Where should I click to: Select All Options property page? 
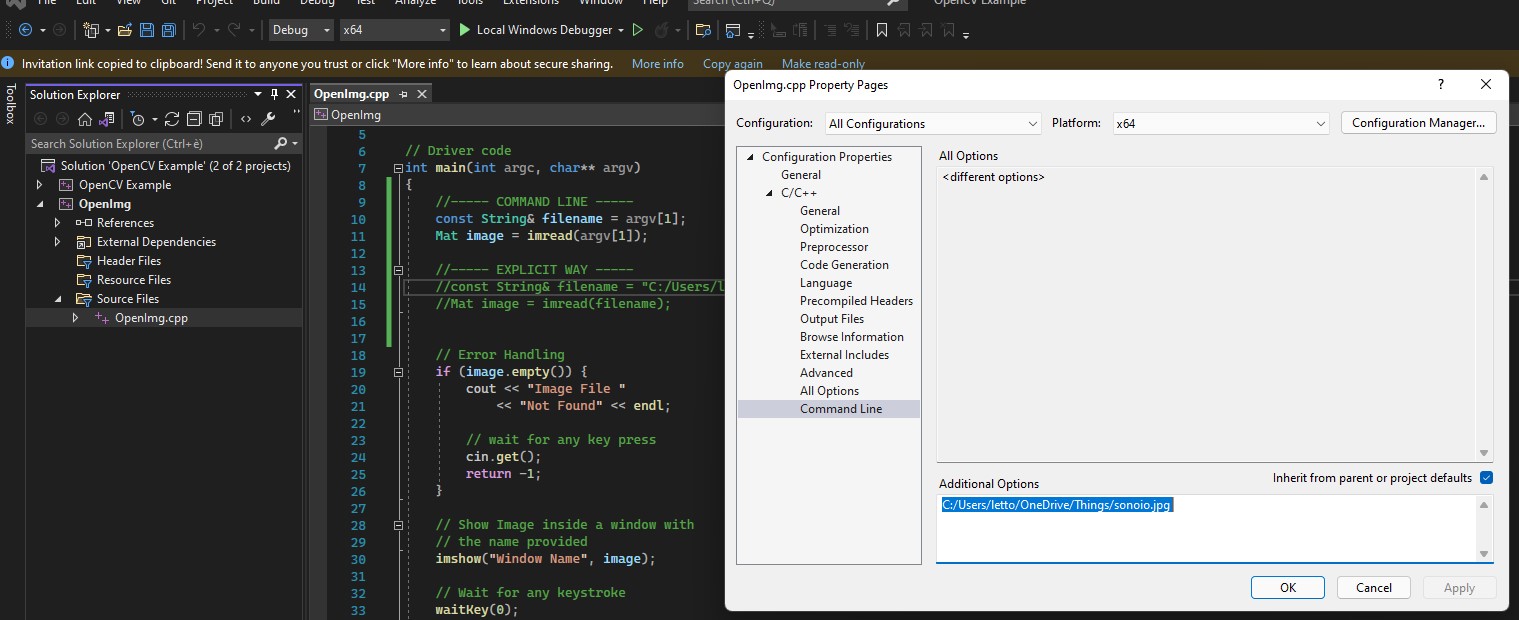pos(829,391)
